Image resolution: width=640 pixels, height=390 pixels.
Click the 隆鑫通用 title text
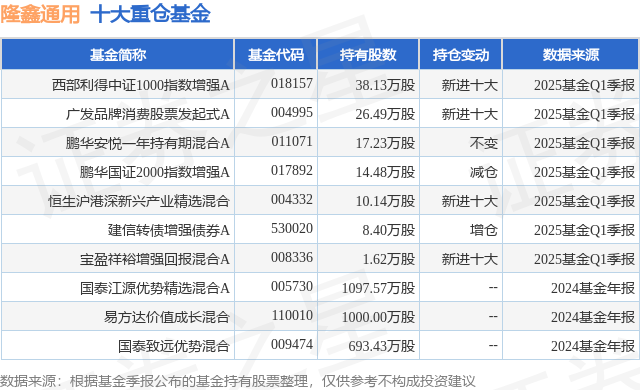[x=40, y=14]
